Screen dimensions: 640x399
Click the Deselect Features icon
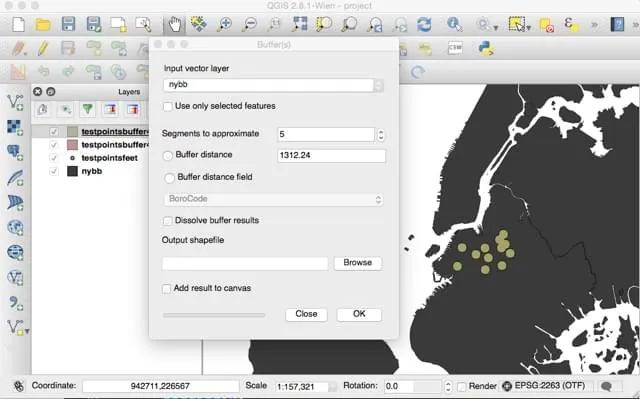(546, 24)
